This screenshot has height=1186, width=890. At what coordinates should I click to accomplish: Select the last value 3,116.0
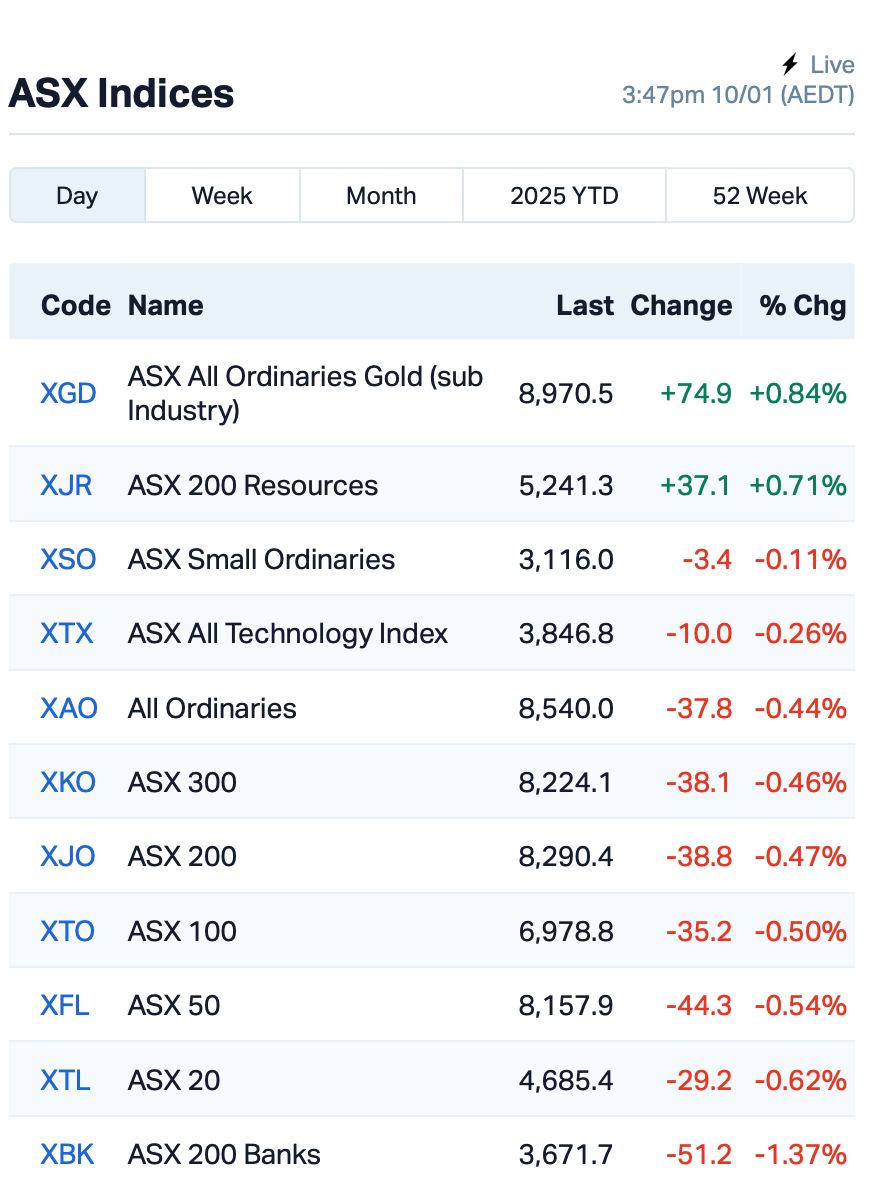click(x=566, y=559)
